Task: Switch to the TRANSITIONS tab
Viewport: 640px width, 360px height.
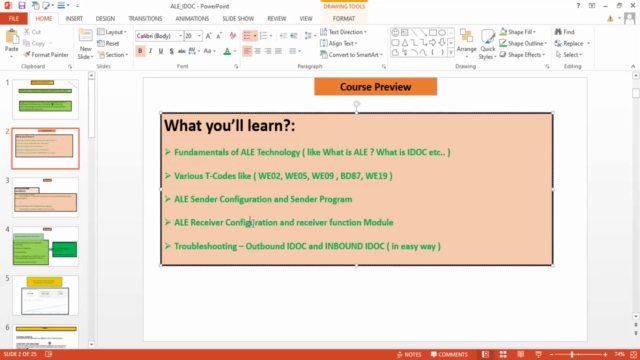Action: coord(145,19)
